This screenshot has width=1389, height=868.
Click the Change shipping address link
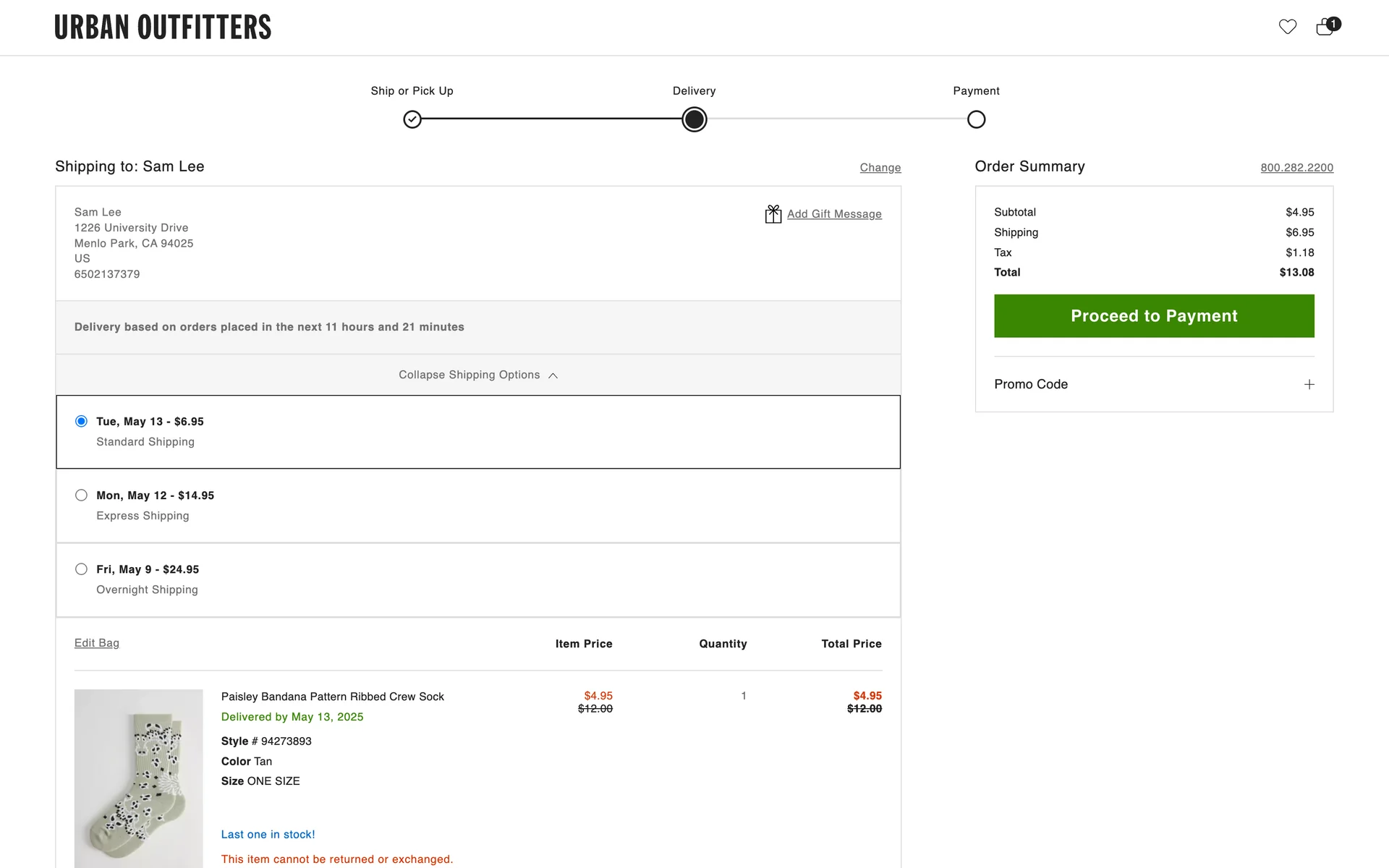(880, 168)
